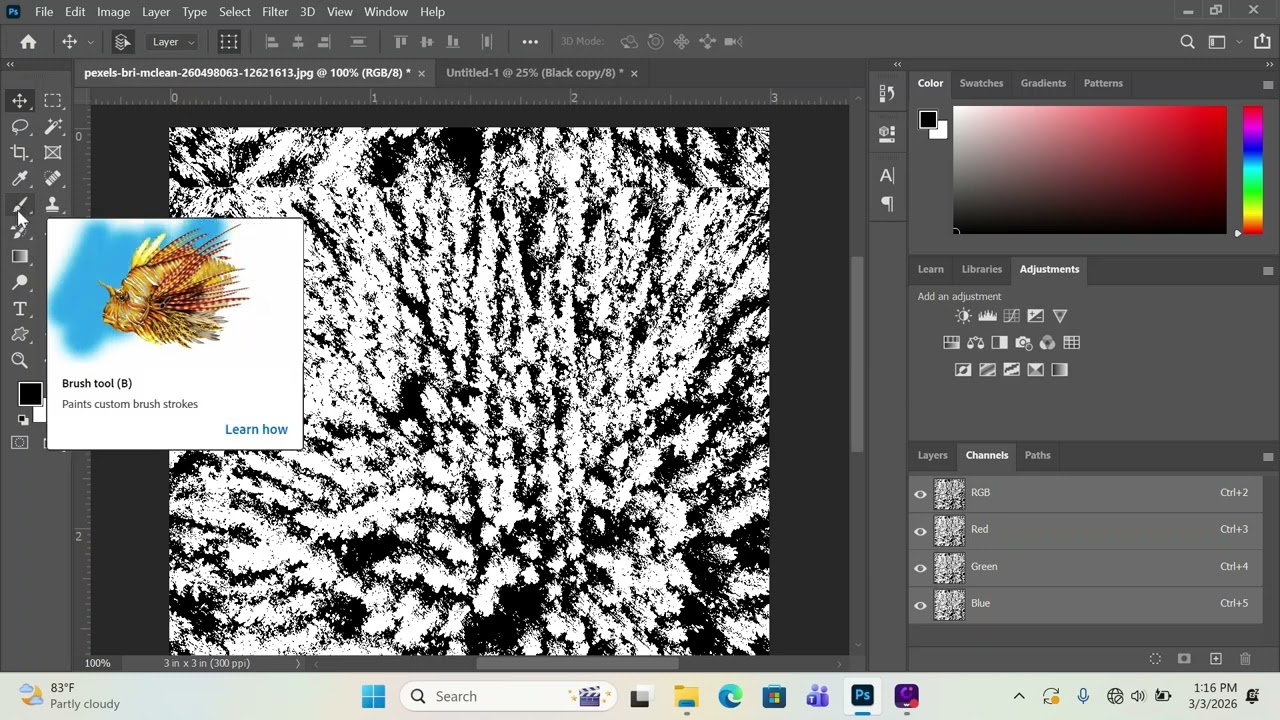Open the Adjustments panel menu
The height and width of the screenshot is (720, 1280).
(1268, 270)
